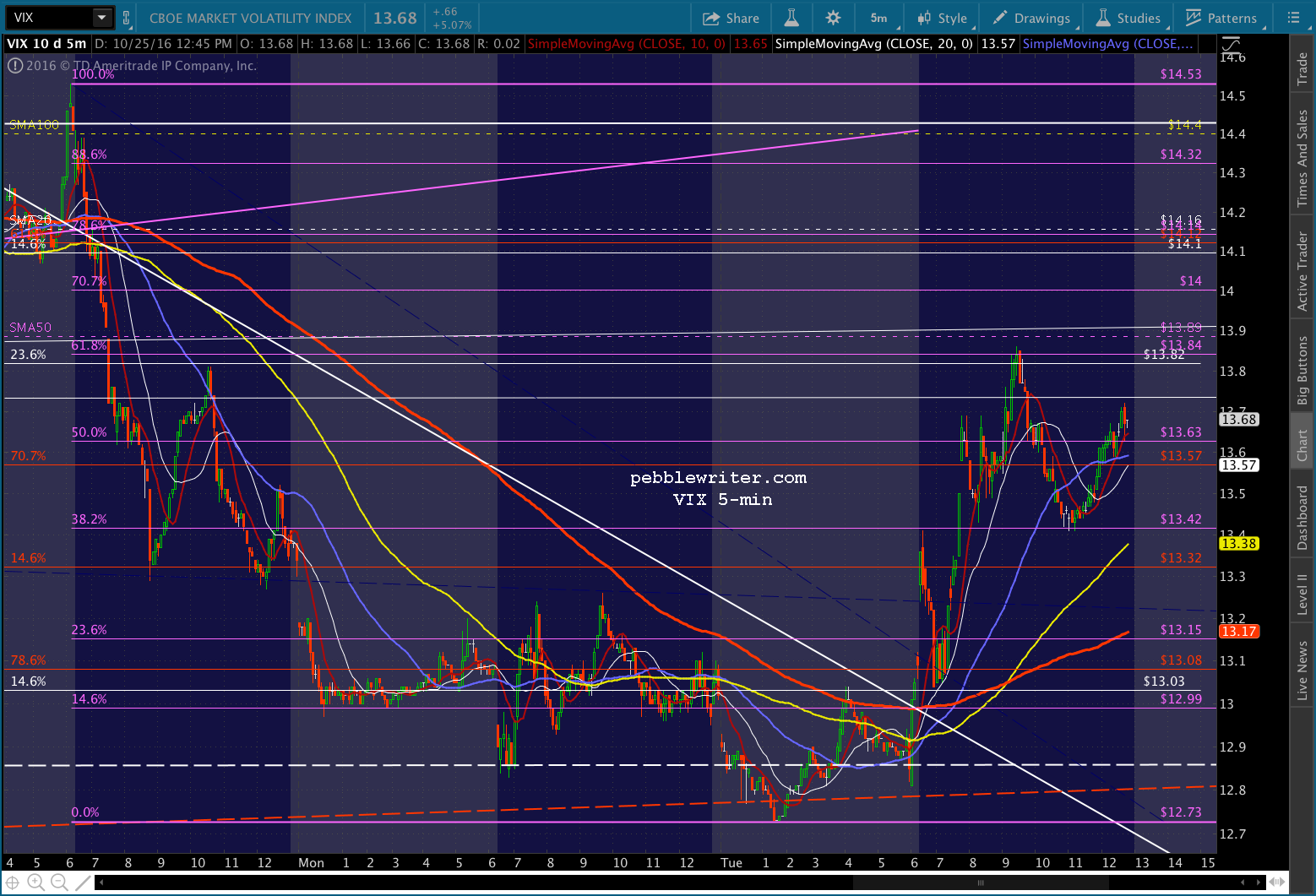Image resolution: width=1316 pixels, height=896 pixels.
Task: Click the horizontal time scrollbar thumb
Action: pyautogui.click(x=980, y=882)
